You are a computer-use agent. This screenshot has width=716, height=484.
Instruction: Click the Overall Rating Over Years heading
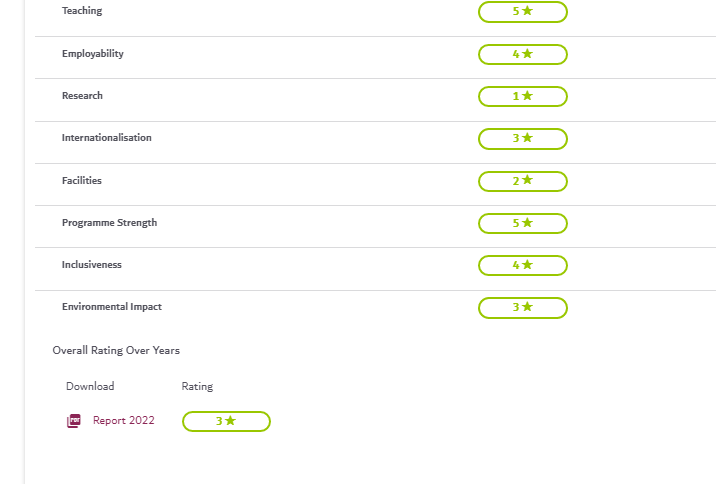116,351
